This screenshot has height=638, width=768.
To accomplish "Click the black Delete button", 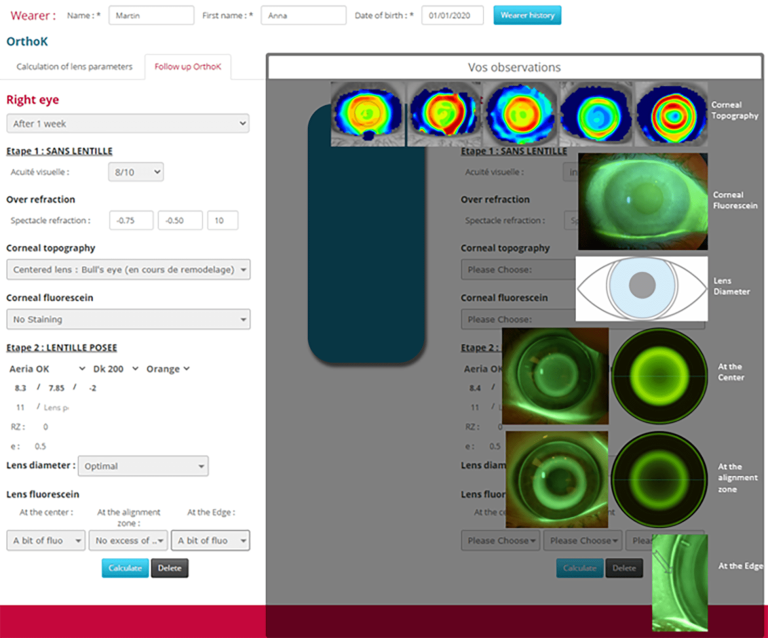I will click(169, 568).
